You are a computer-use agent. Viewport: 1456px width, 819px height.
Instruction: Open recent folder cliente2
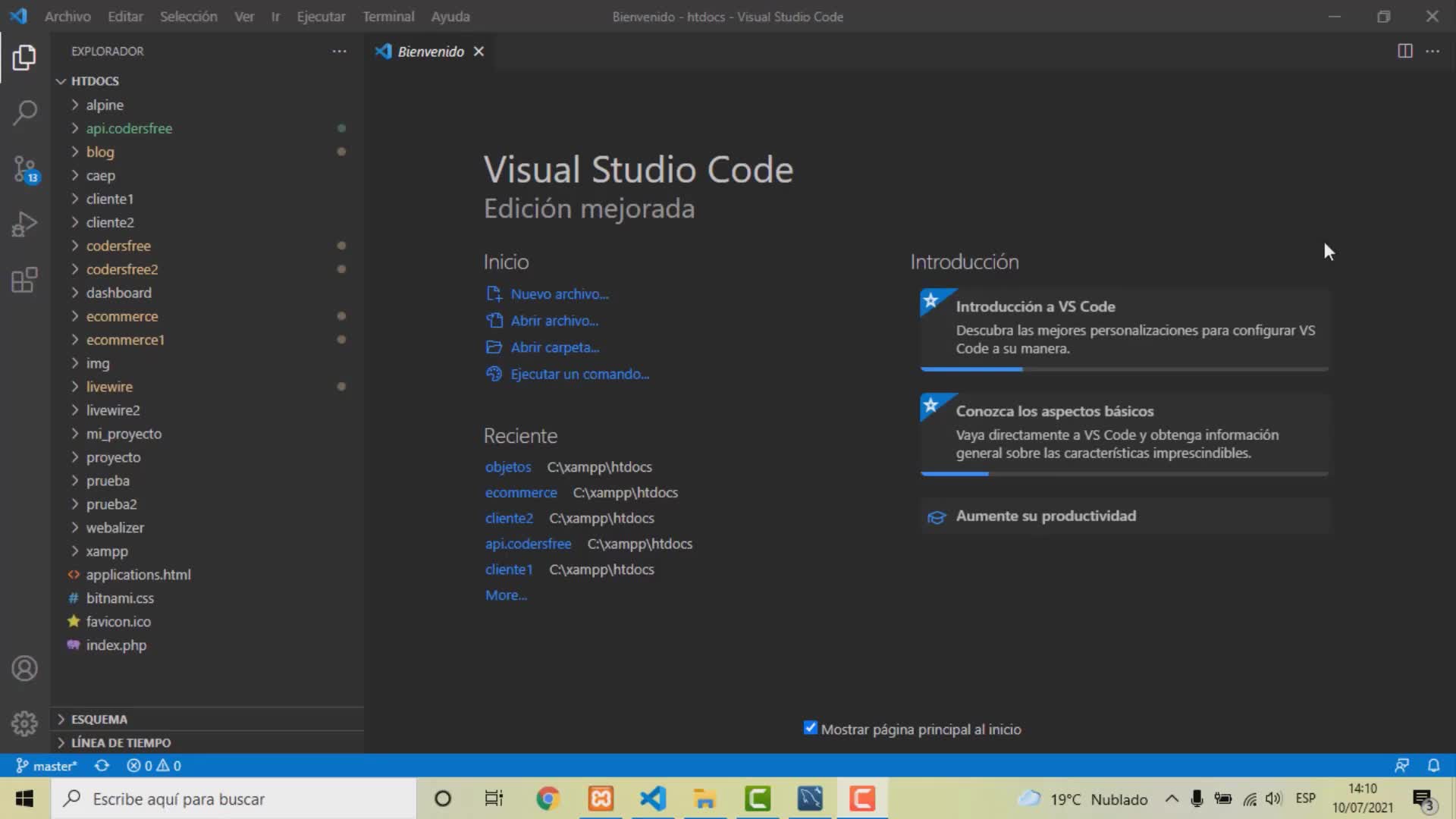click(x=509, y=518)
